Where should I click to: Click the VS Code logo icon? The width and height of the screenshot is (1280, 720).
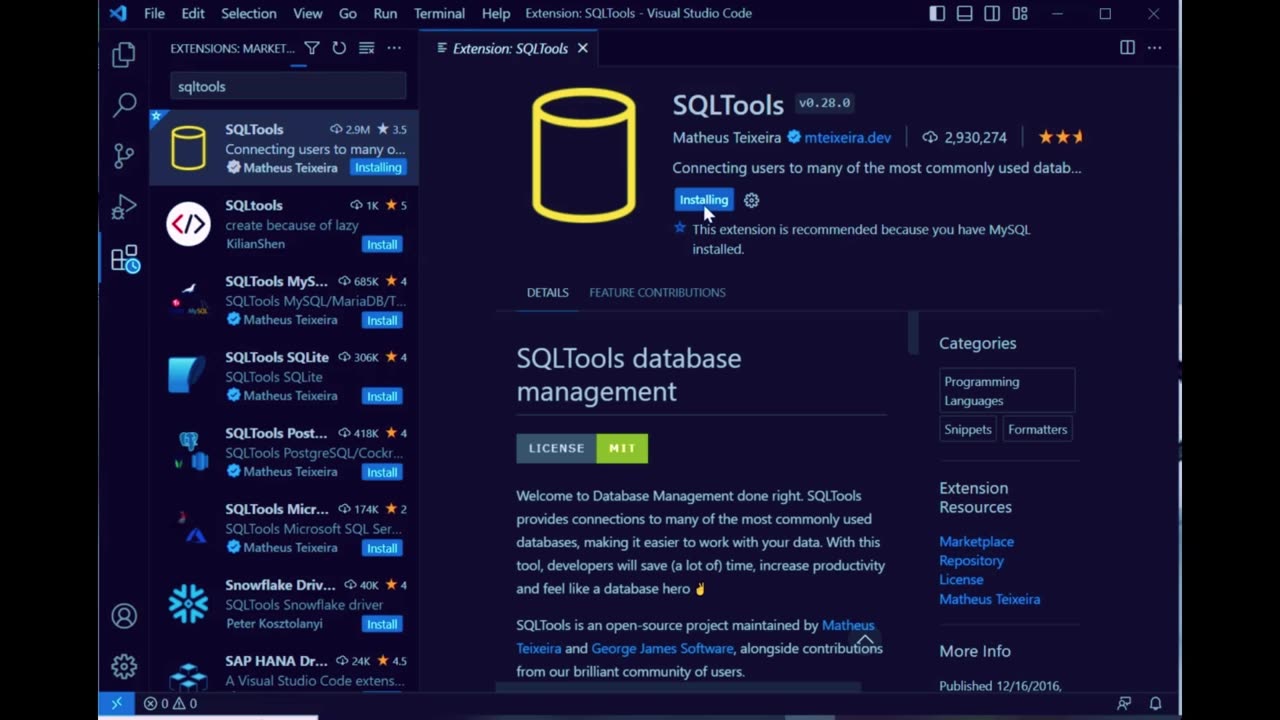click(118, 13)
